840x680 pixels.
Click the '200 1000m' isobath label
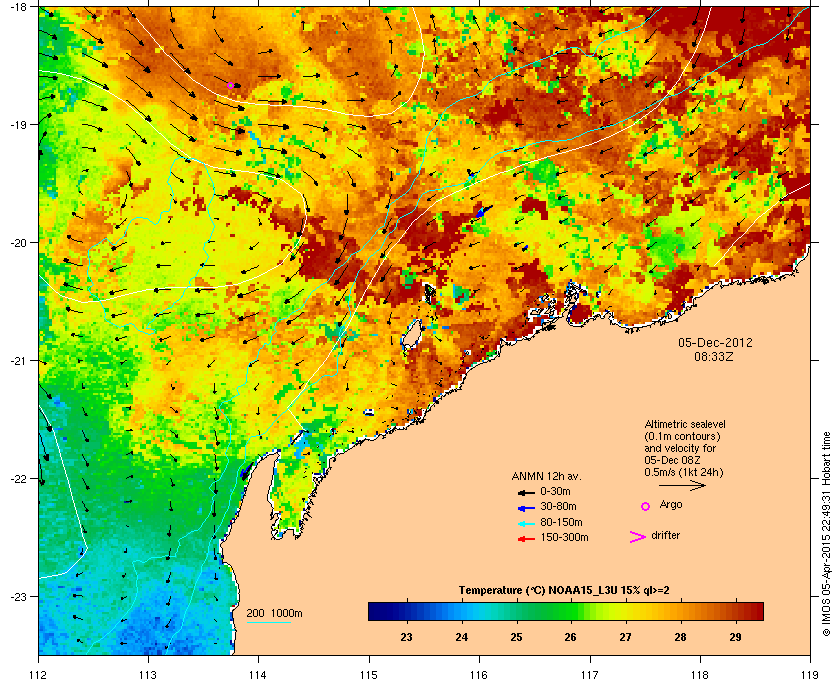(274, 614)
